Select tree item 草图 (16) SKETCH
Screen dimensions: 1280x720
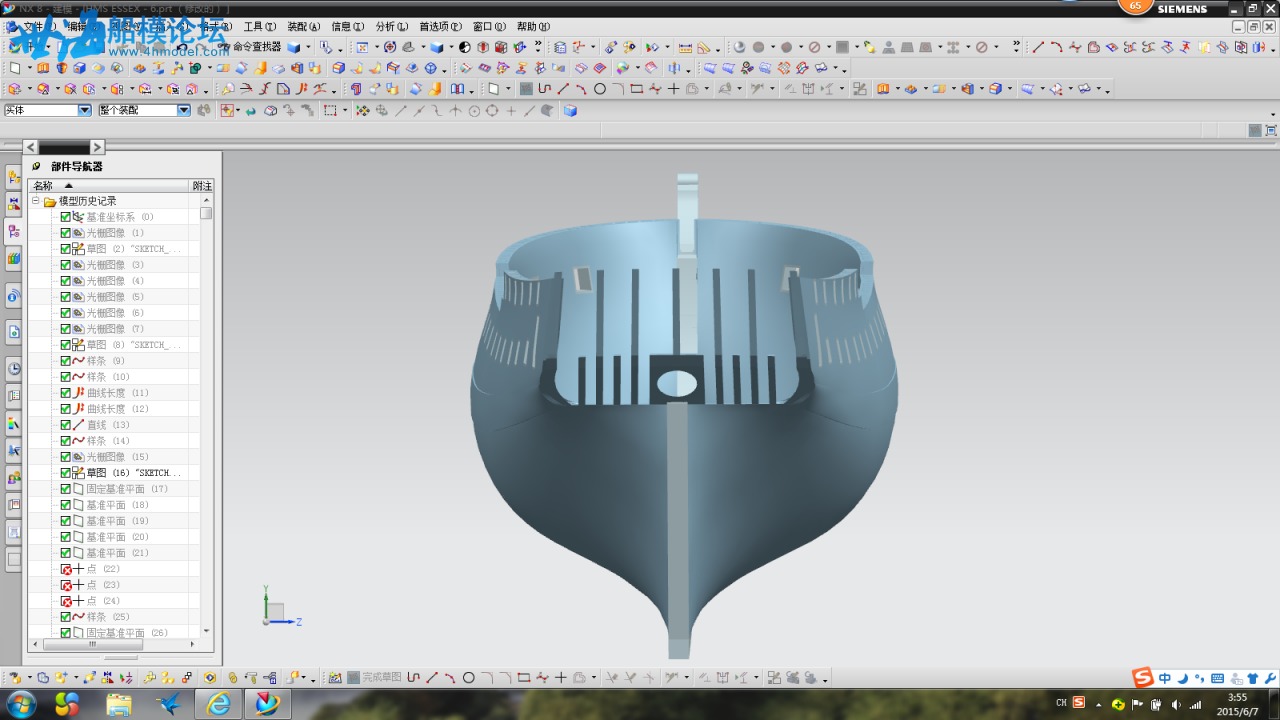pos(134,473)
